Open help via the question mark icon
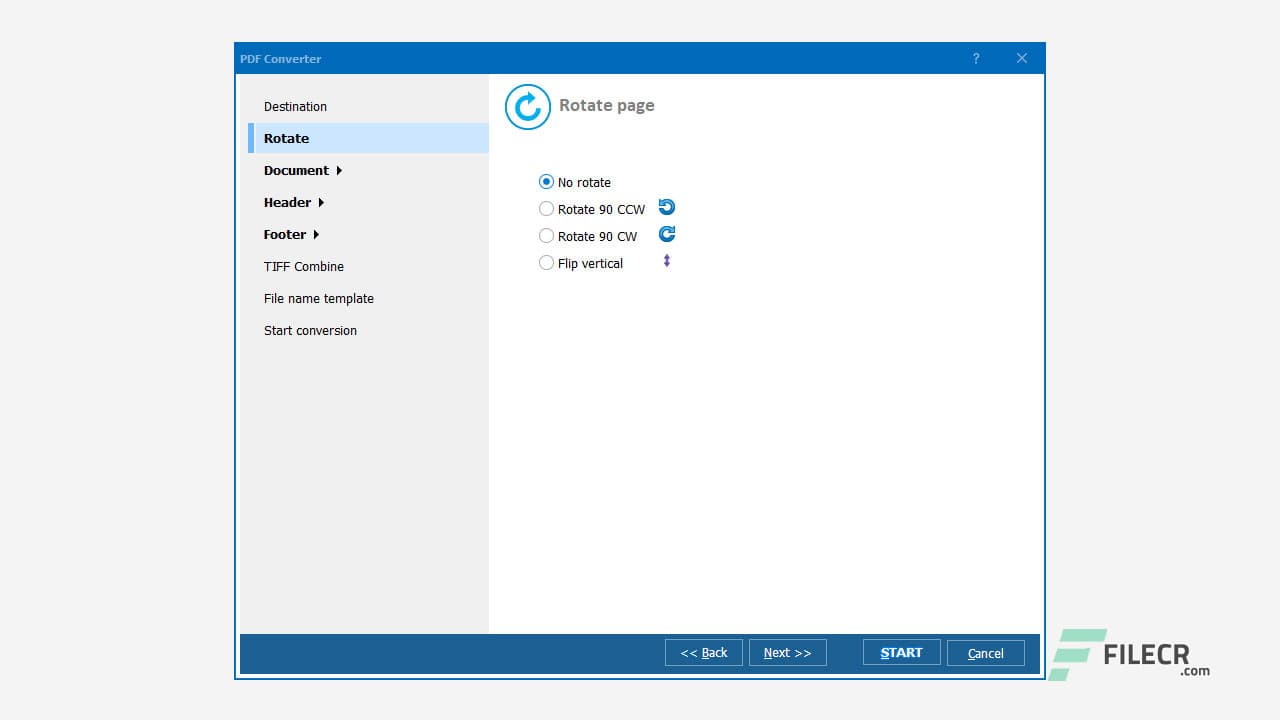This screenshot has height=720, width=1280. point(976,58)
